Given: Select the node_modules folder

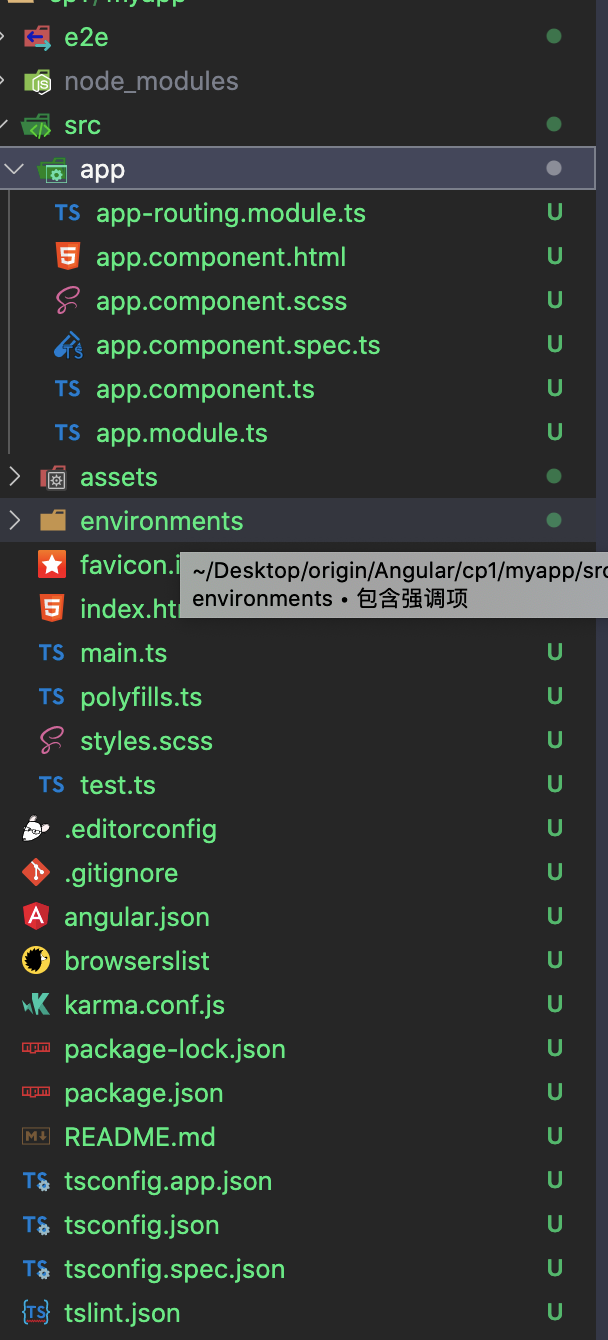Looking at the screenshot, I should (151, 81).
